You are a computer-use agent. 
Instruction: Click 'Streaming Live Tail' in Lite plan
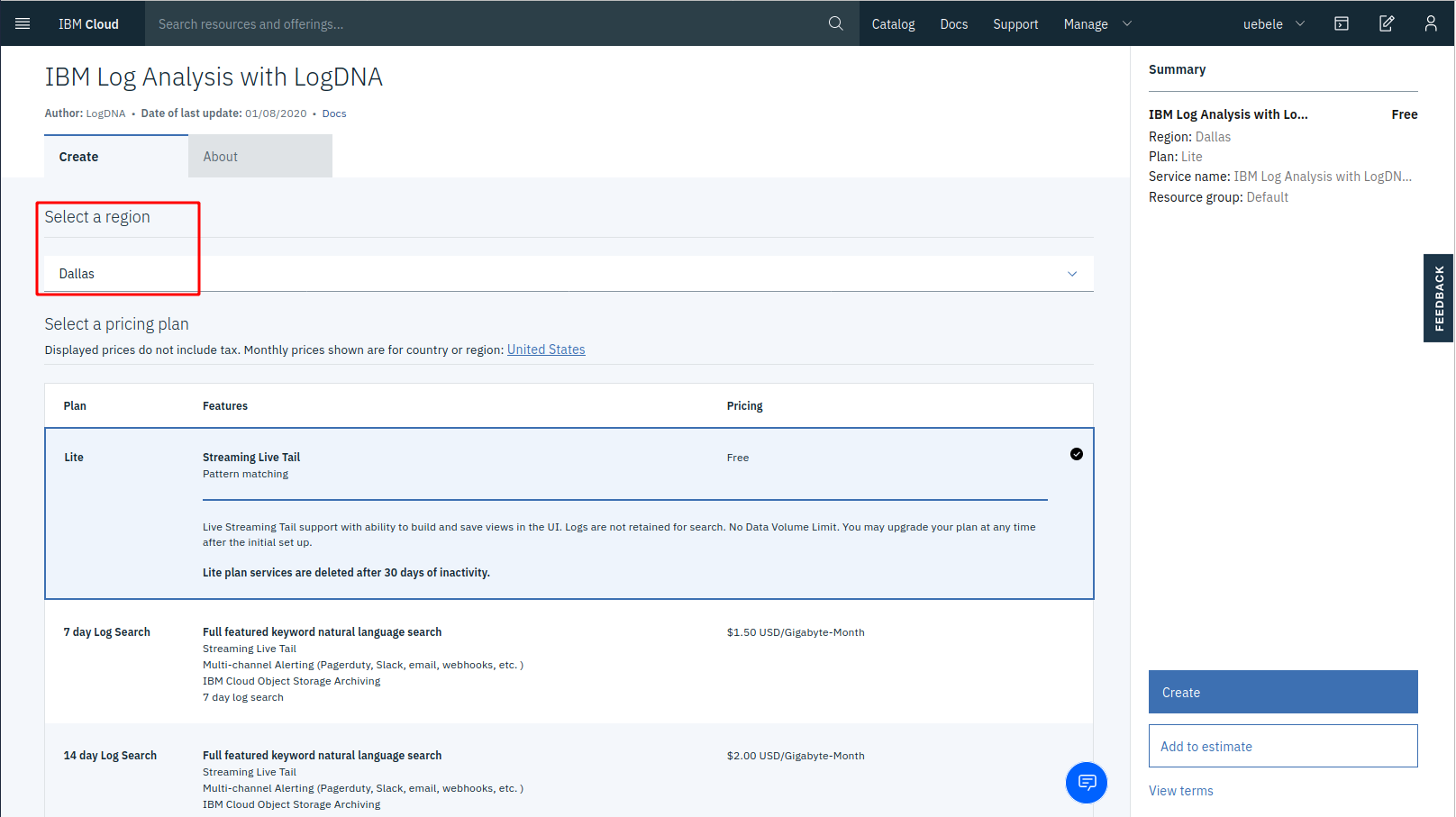point(251,458)
